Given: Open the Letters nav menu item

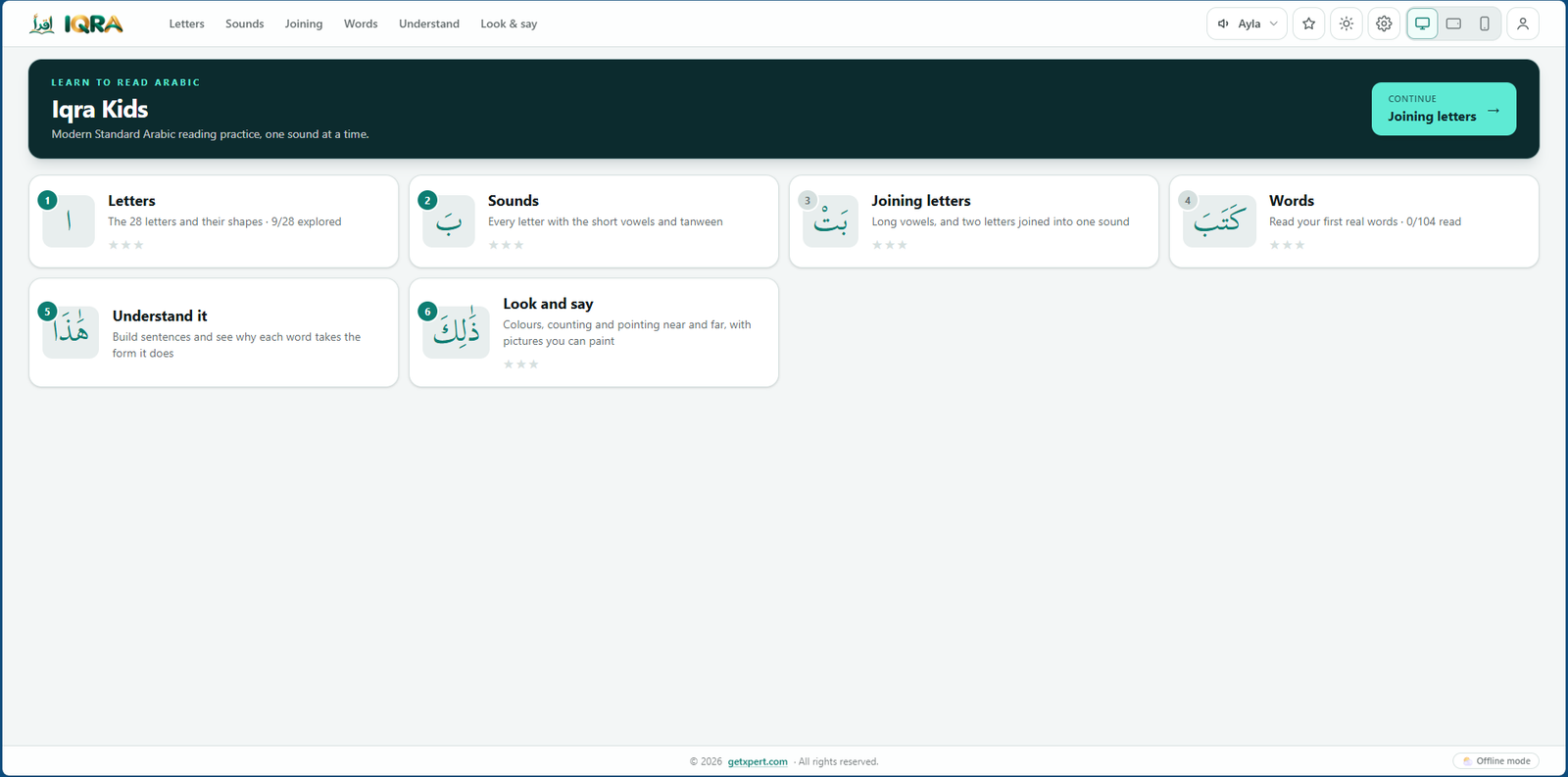Looking at the screenshot, I should (x=186, y=24).
